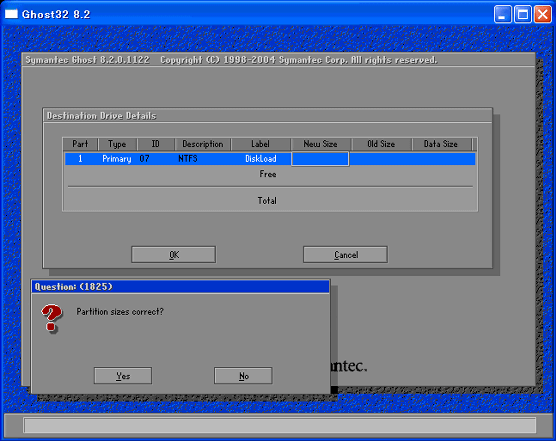The height and width of the screenshot is (441, 556).
Task: Click the Type column header
Action: click(x=117, y=144)
